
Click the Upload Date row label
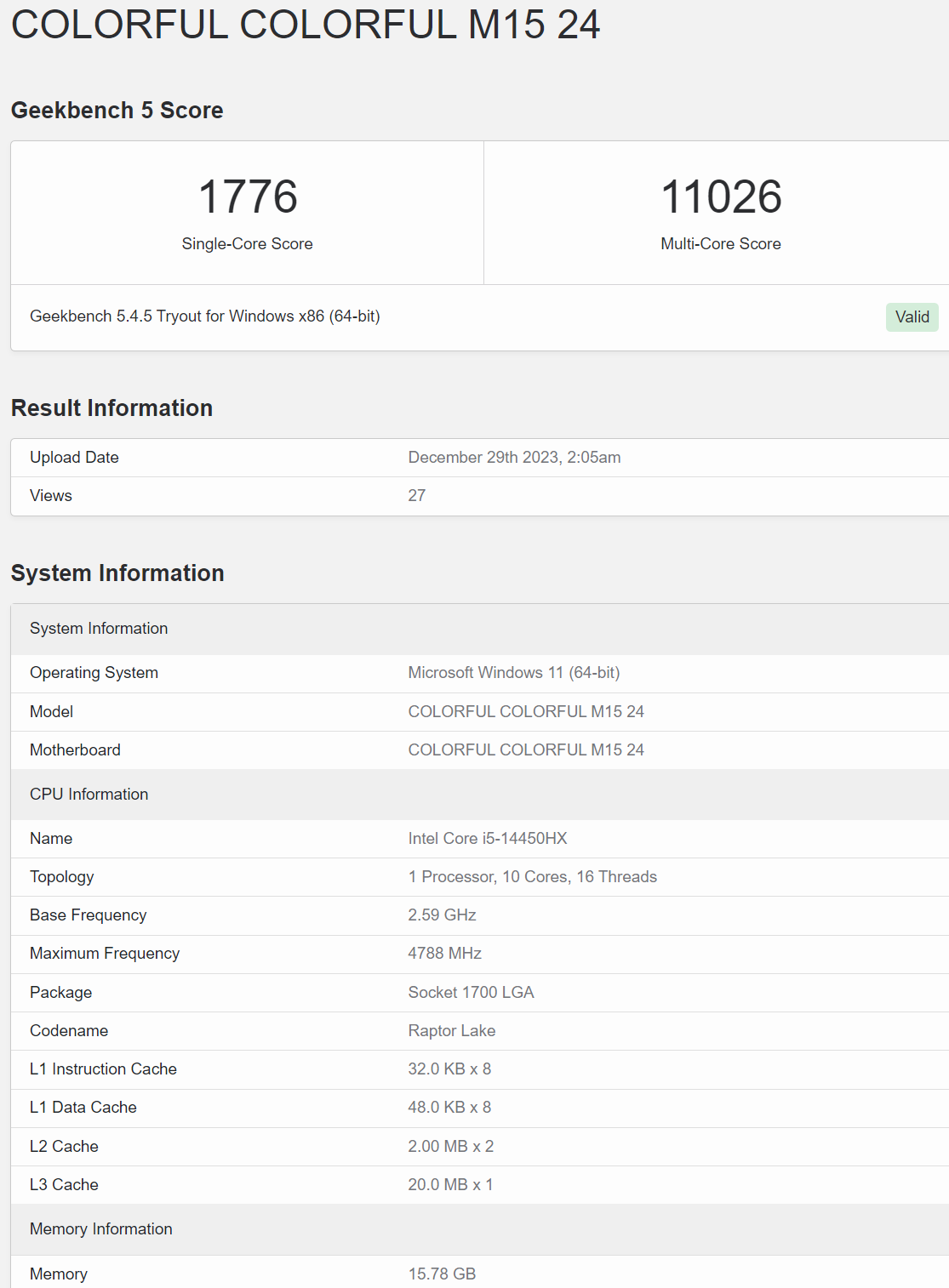[75, 458]
